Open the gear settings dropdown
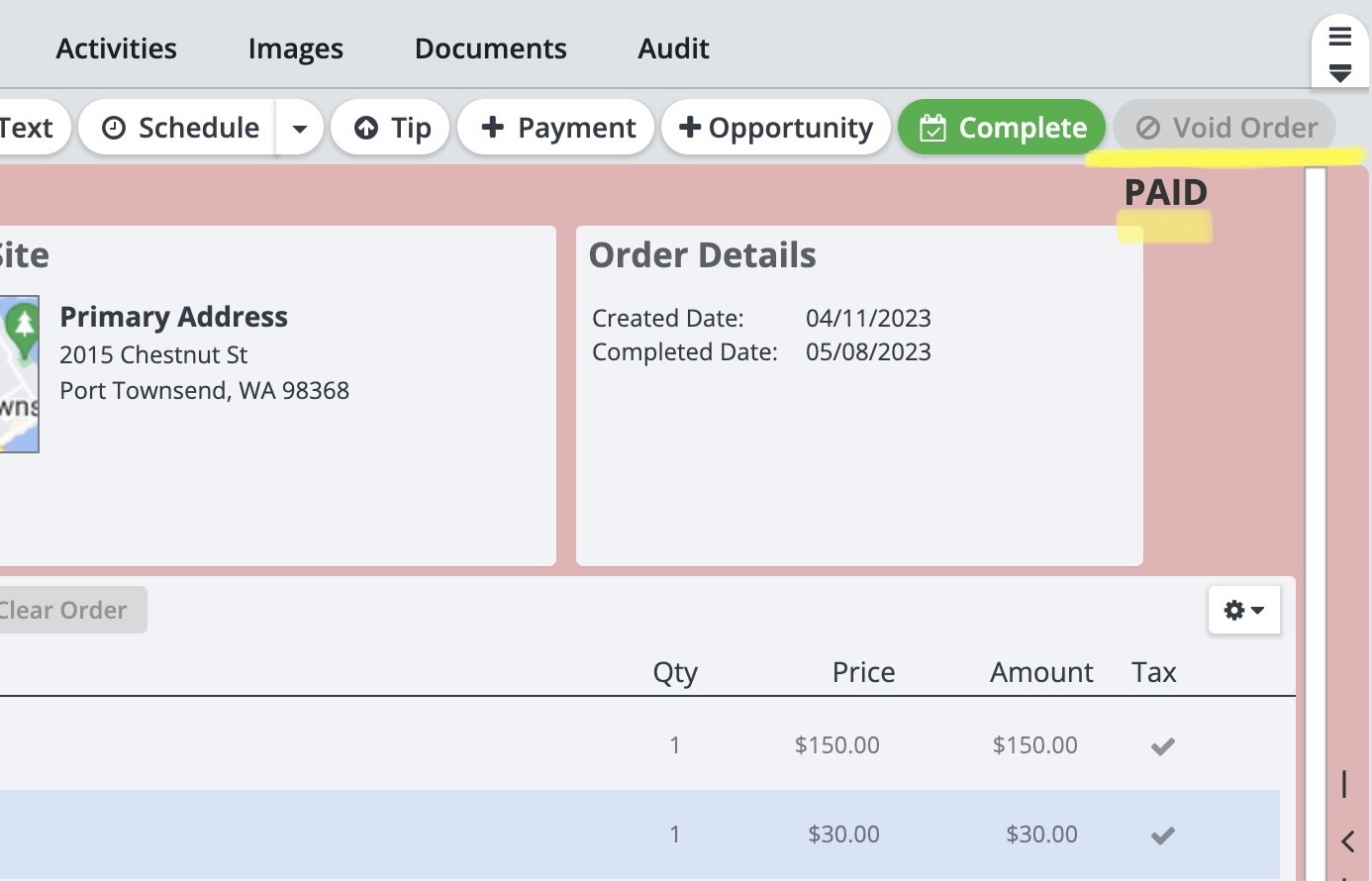 (1243, 610)
